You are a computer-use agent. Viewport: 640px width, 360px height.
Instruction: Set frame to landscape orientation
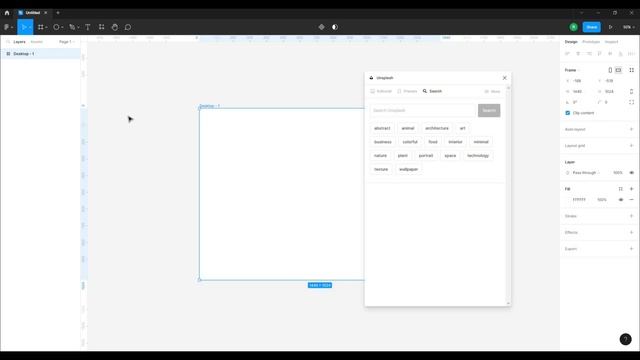pos(619,70)
